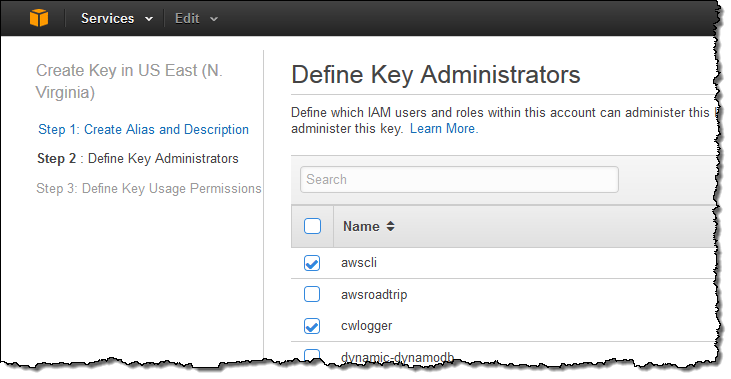
Task: Click the Name column sort arrows
Action: (x=391, y=226)
